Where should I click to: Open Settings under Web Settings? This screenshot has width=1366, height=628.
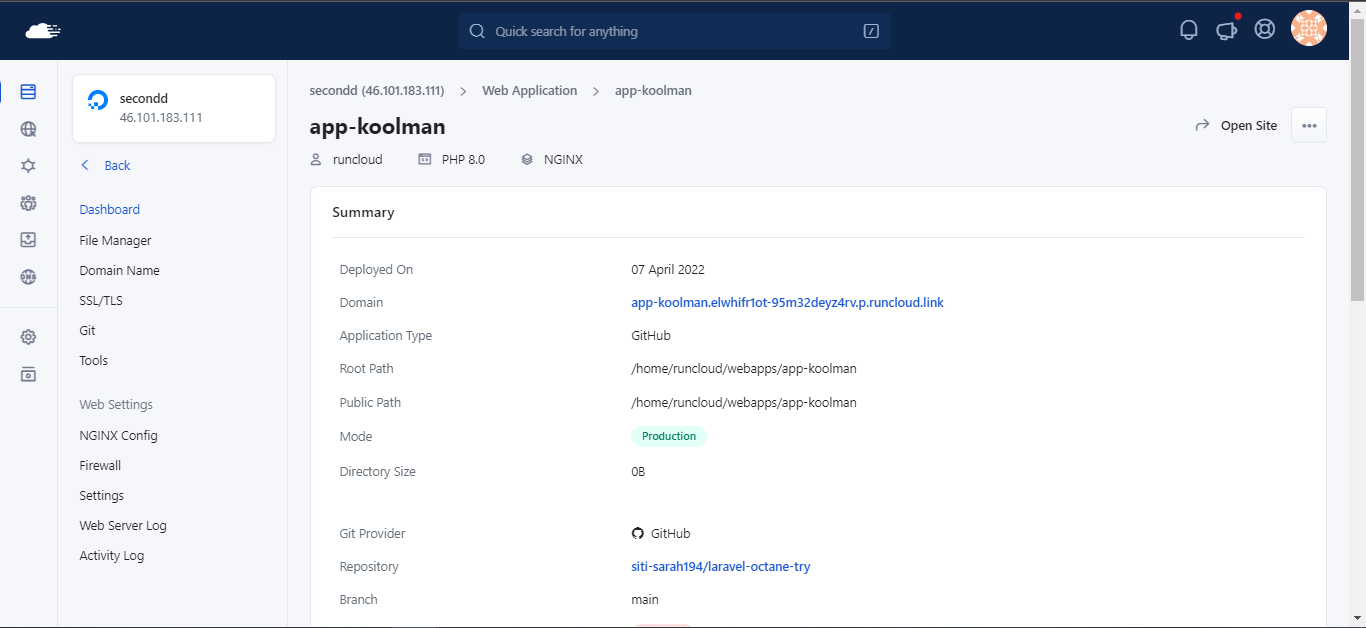click(x=102, y=496)
